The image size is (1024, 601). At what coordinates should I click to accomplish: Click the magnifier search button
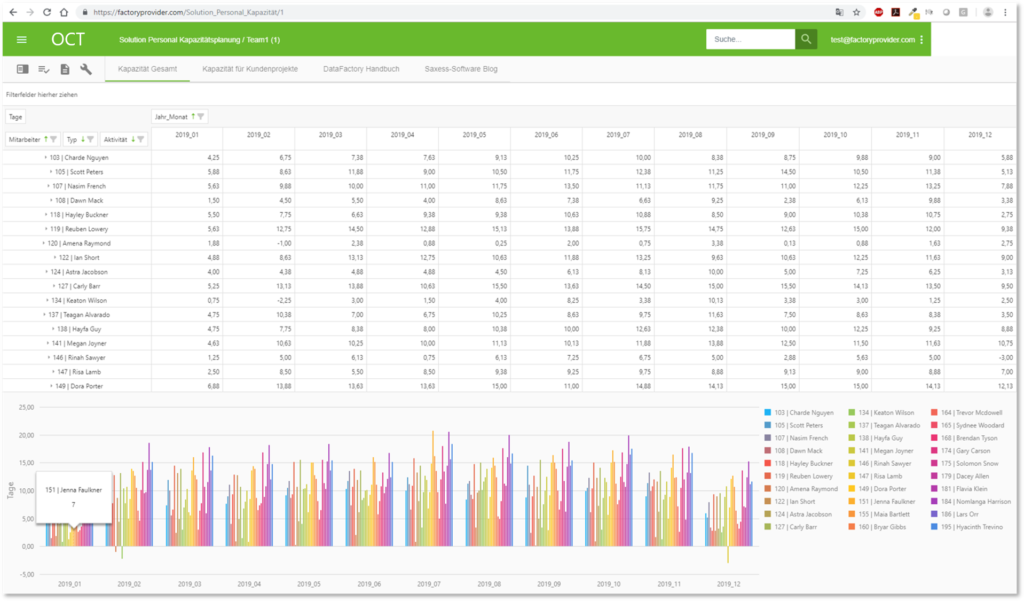[x=806, y=39]
